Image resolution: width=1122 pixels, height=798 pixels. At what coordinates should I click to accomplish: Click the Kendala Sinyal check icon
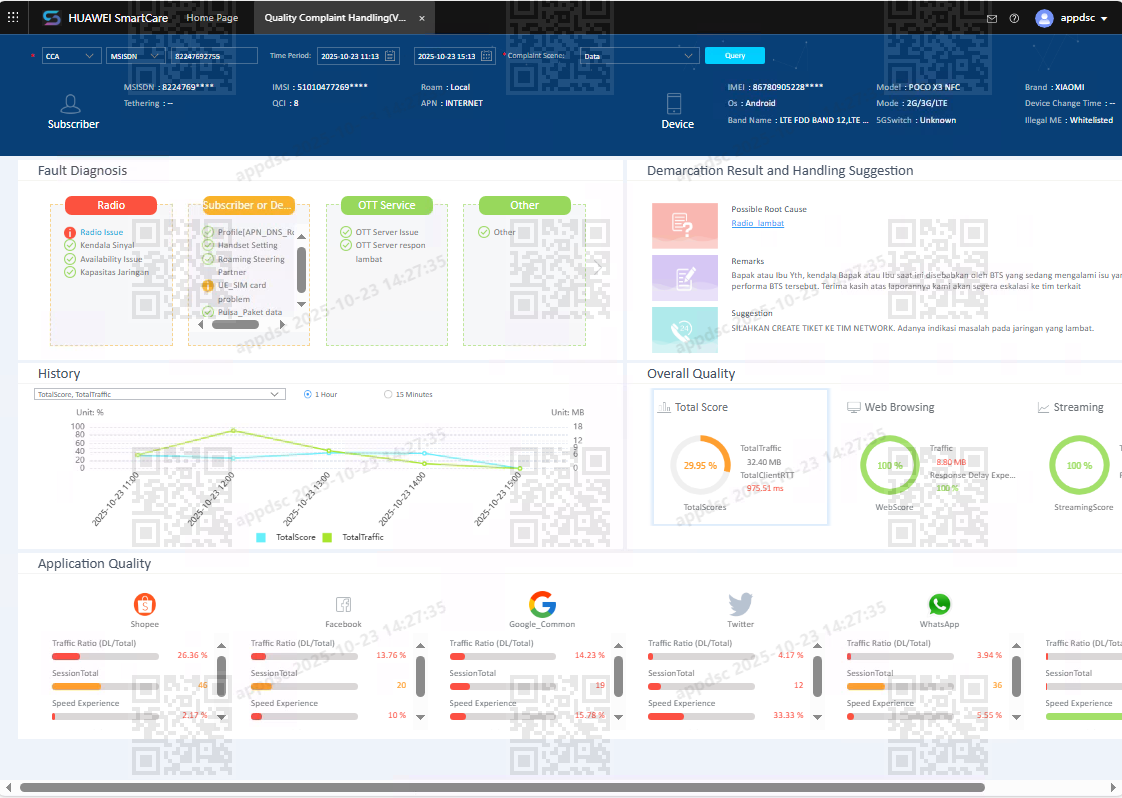[70, 245]
